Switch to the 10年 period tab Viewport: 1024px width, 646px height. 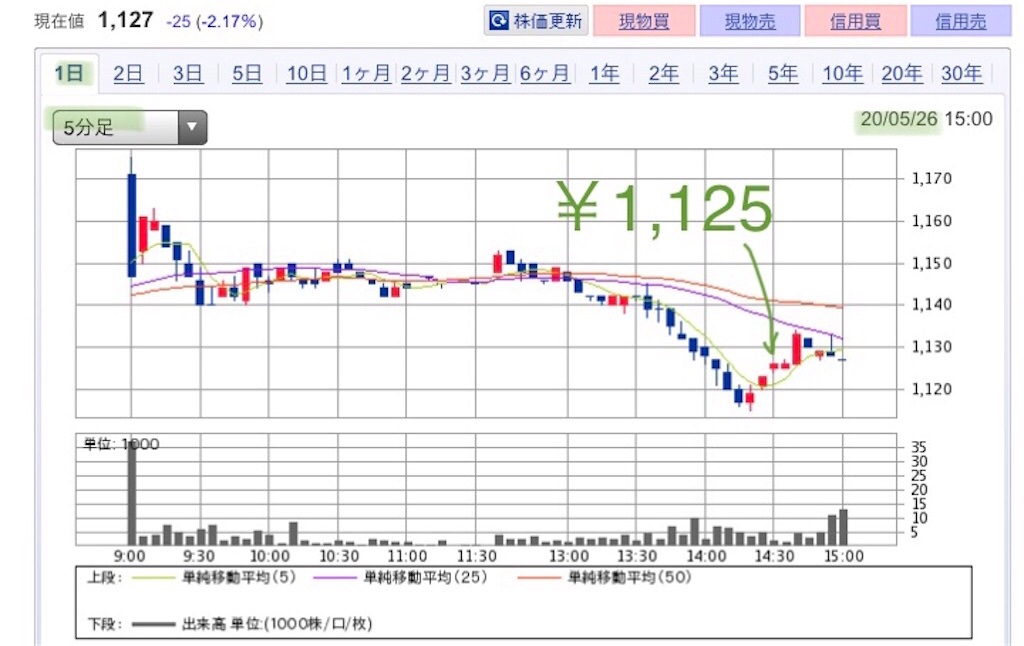coord(842,73)
